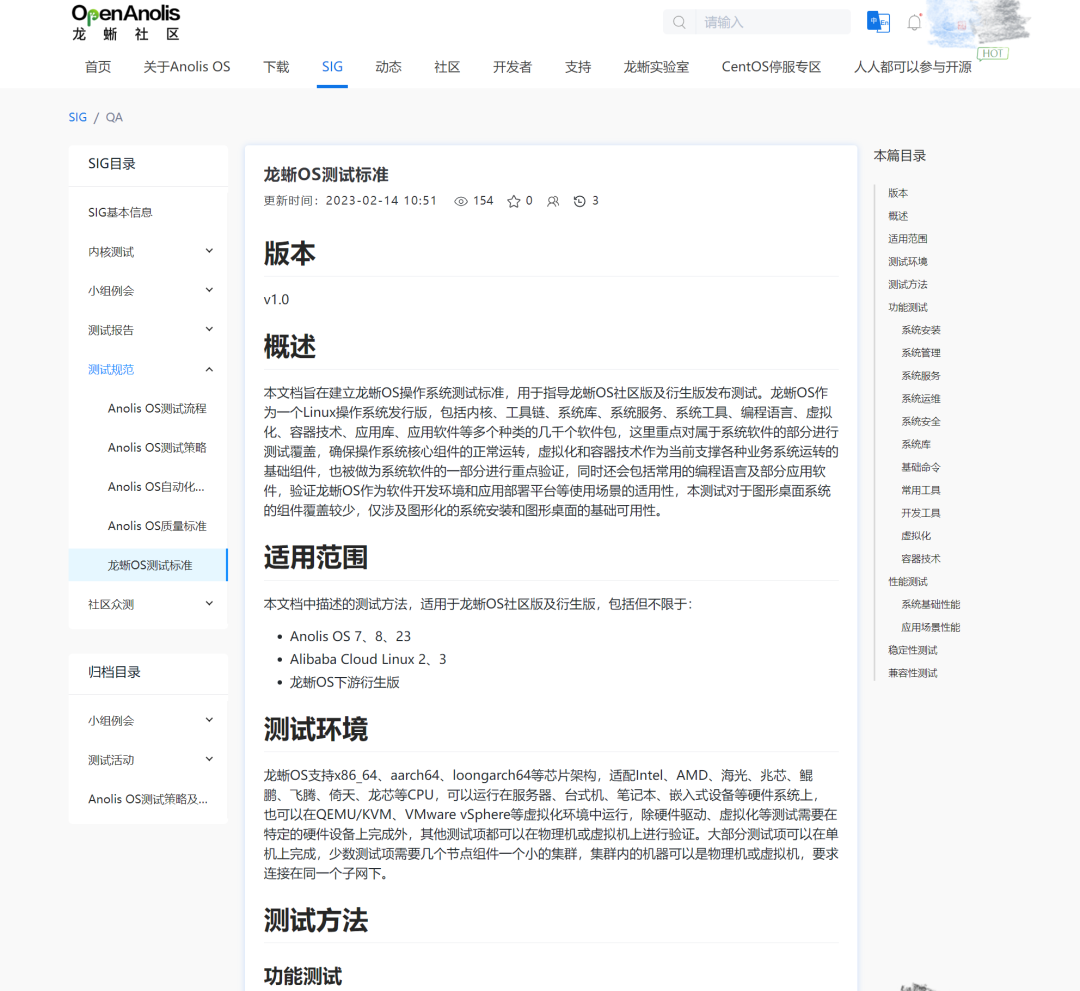This screenshot has width=1080, height=991.
Task: Open the 支持 nav item
Action: (x=578, y=67)
